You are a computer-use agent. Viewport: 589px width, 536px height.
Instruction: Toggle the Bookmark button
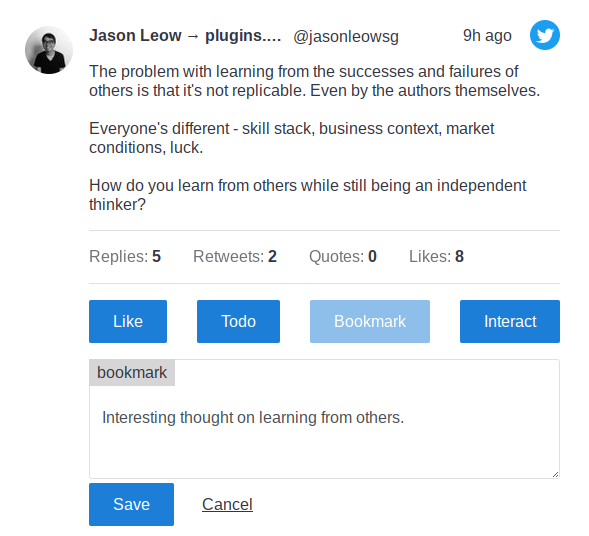370,321
